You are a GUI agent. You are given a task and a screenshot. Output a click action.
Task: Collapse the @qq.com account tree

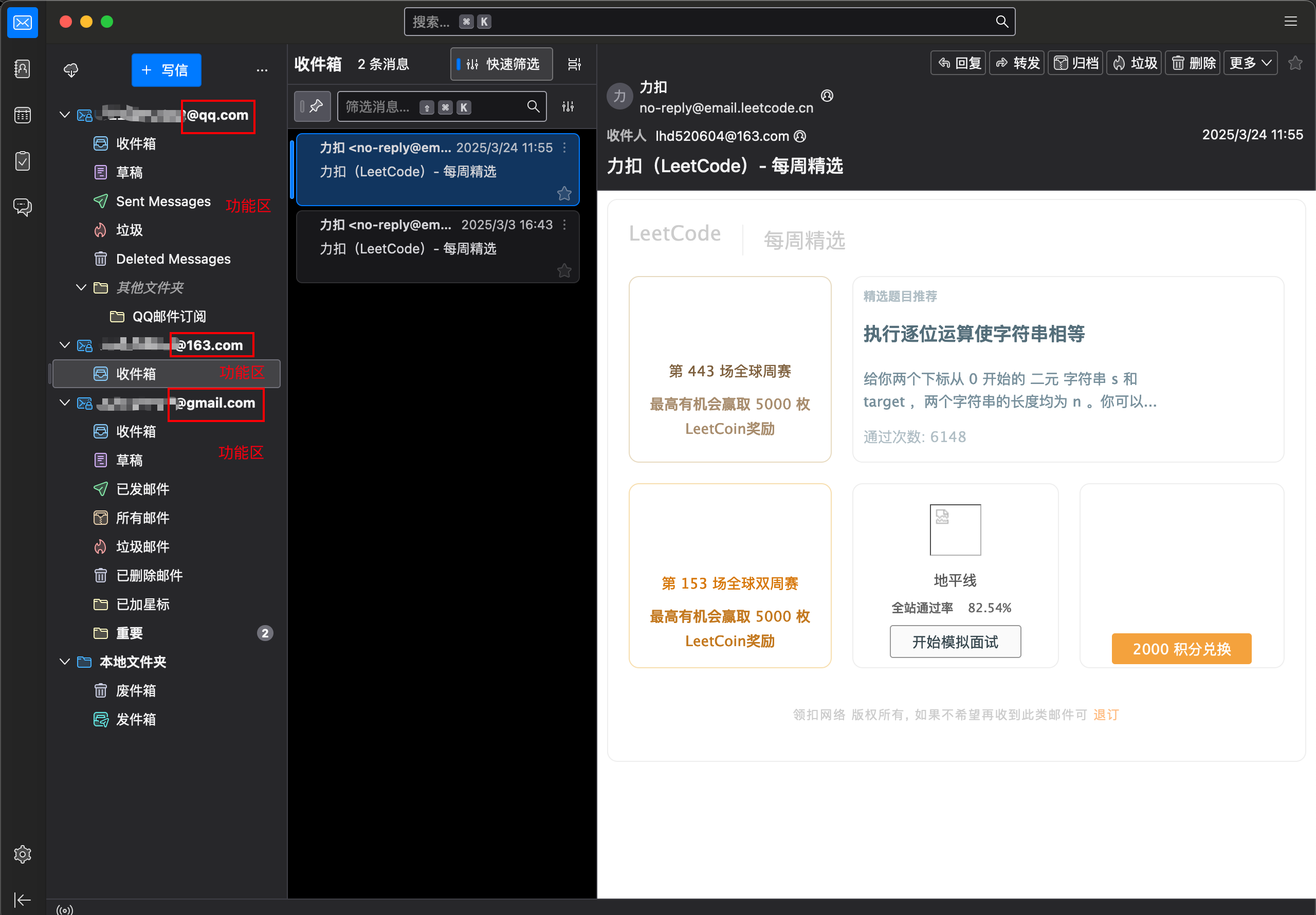(x=64, y=115)
